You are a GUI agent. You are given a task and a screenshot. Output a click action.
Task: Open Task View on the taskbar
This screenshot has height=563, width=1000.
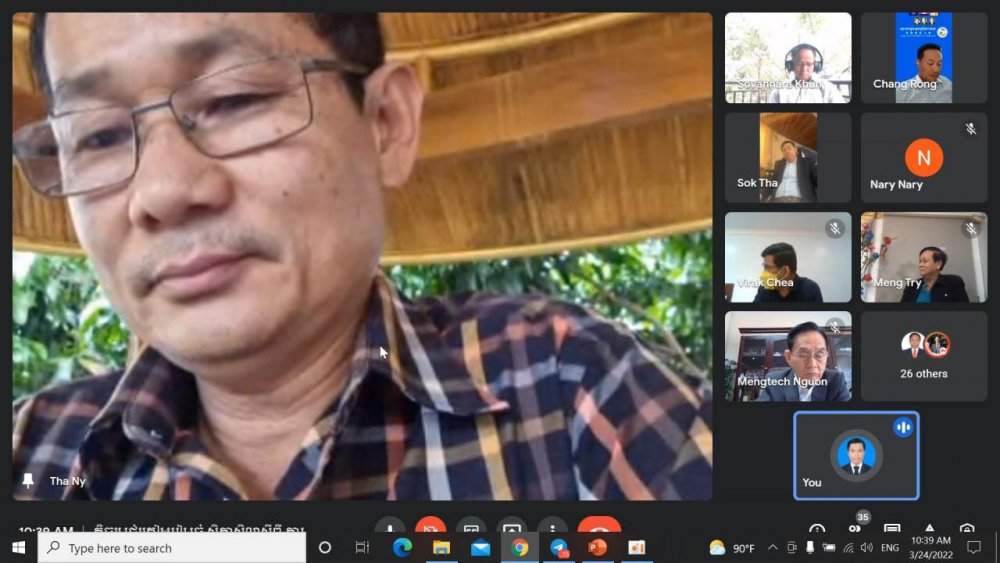click(x=362, y=547)
